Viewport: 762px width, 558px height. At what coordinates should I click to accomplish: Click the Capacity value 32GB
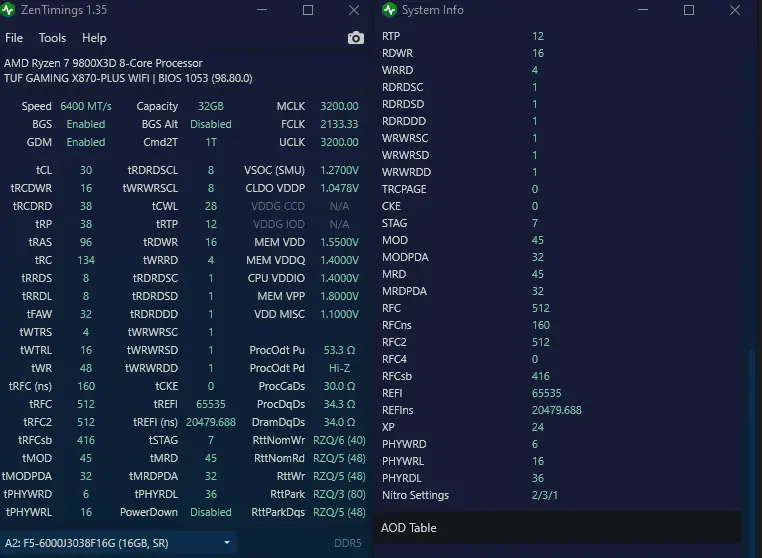[x=210, y=106]
